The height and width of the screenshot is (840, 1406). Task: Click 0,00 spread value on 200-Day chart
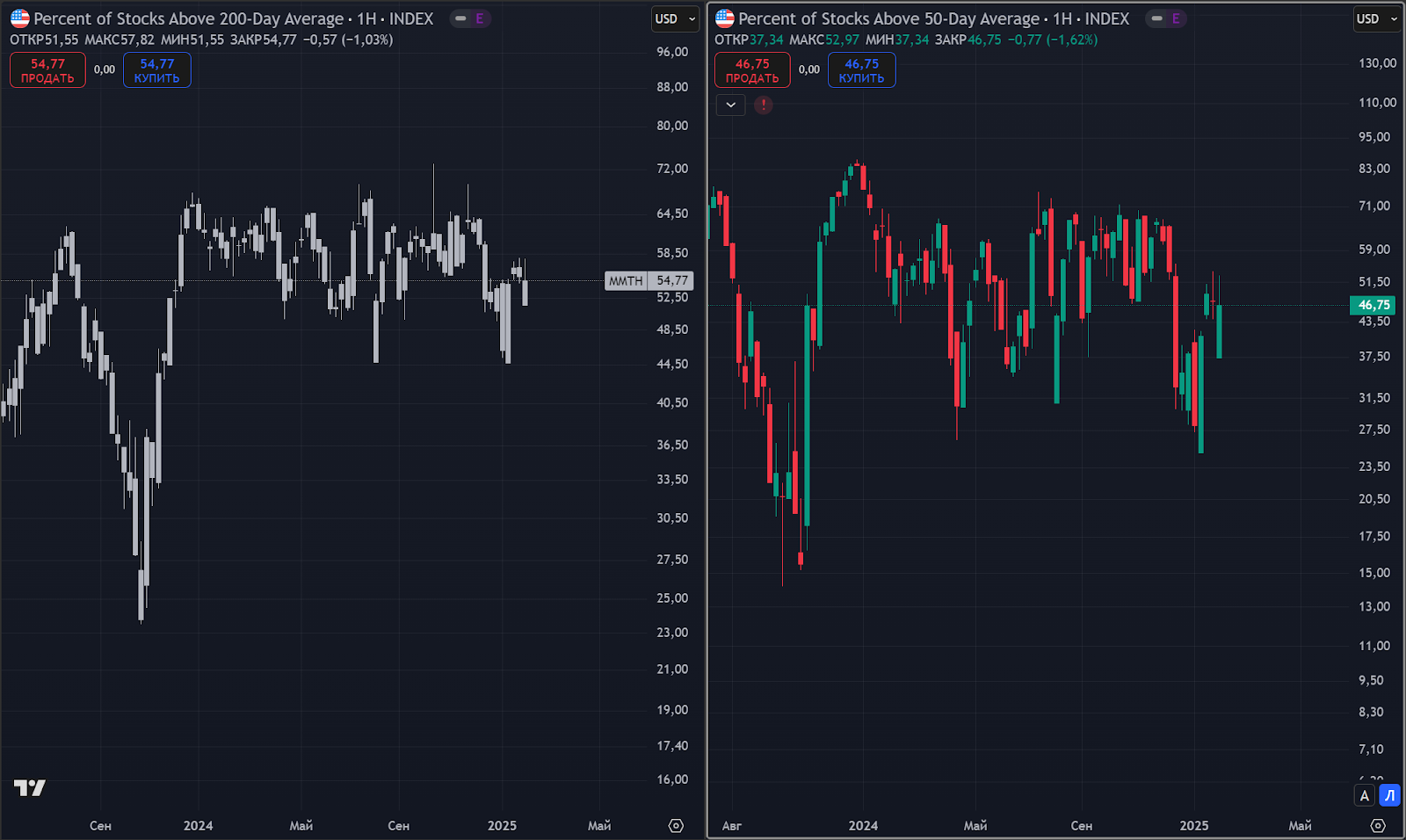pyautogui.click(x=105, y=69)
